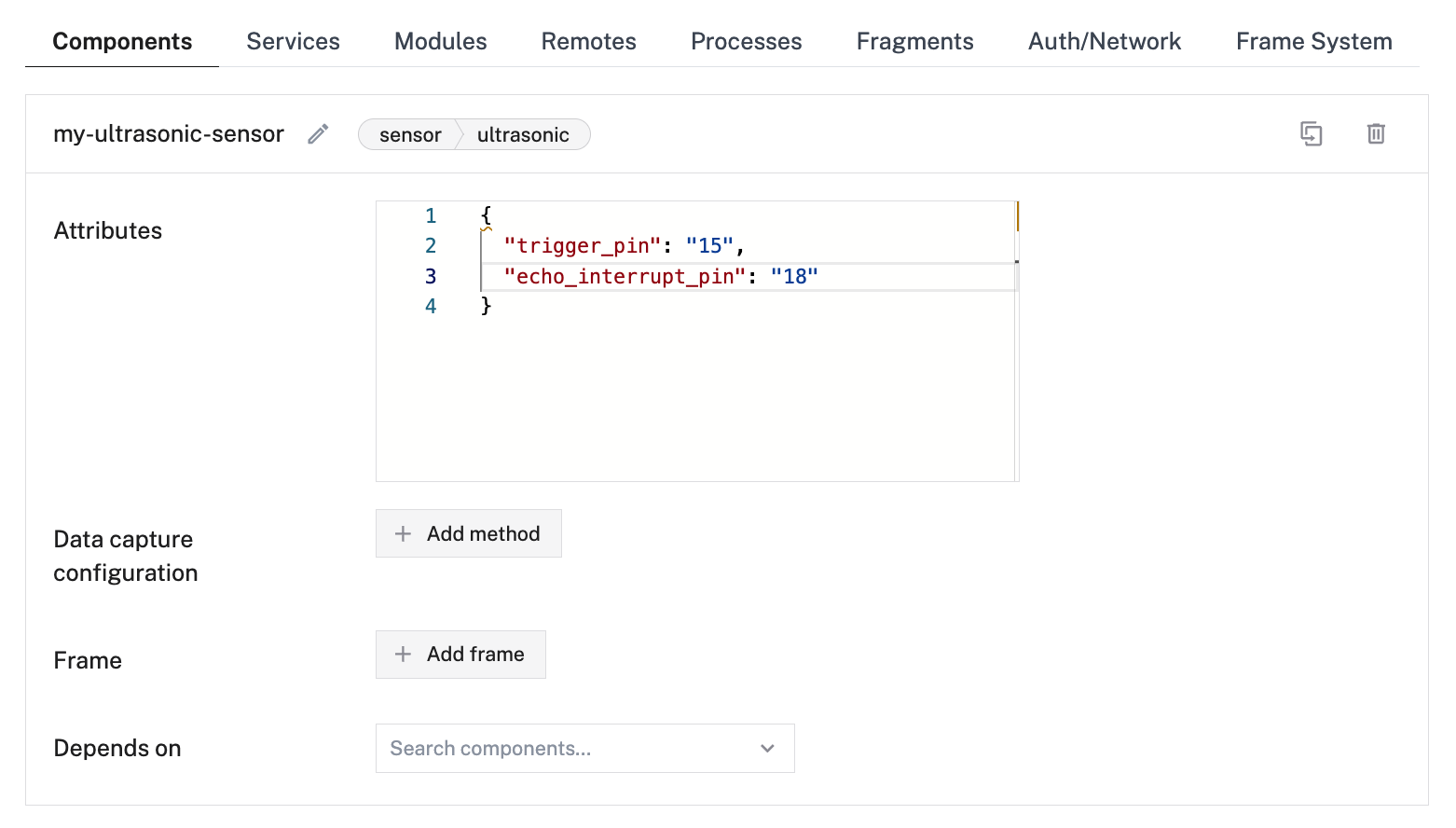This screenshot has width=1456, height=828.
Task: Click the duplicate component icon
Action: [1311, 134]
